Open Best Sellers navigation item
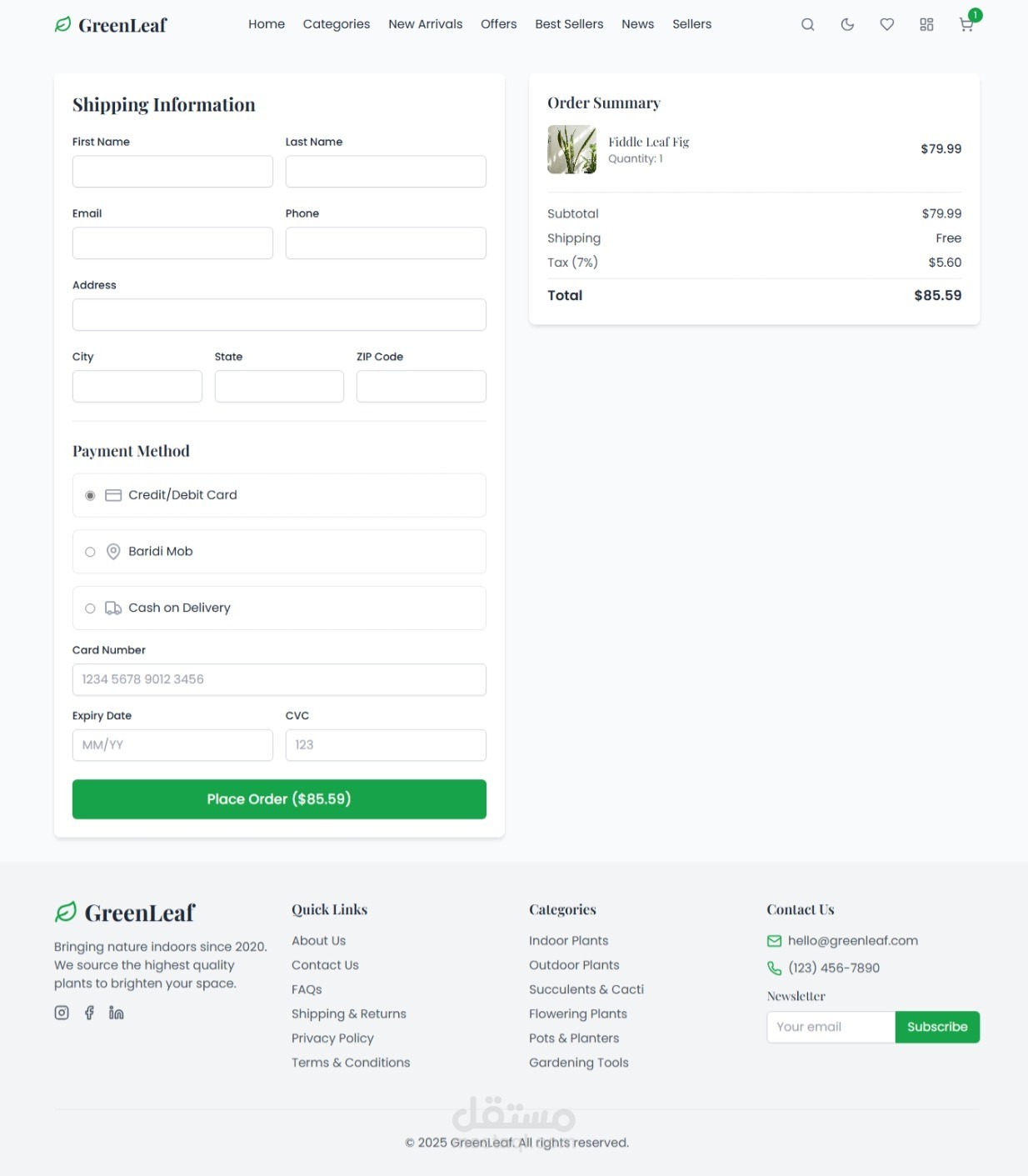 569,24
